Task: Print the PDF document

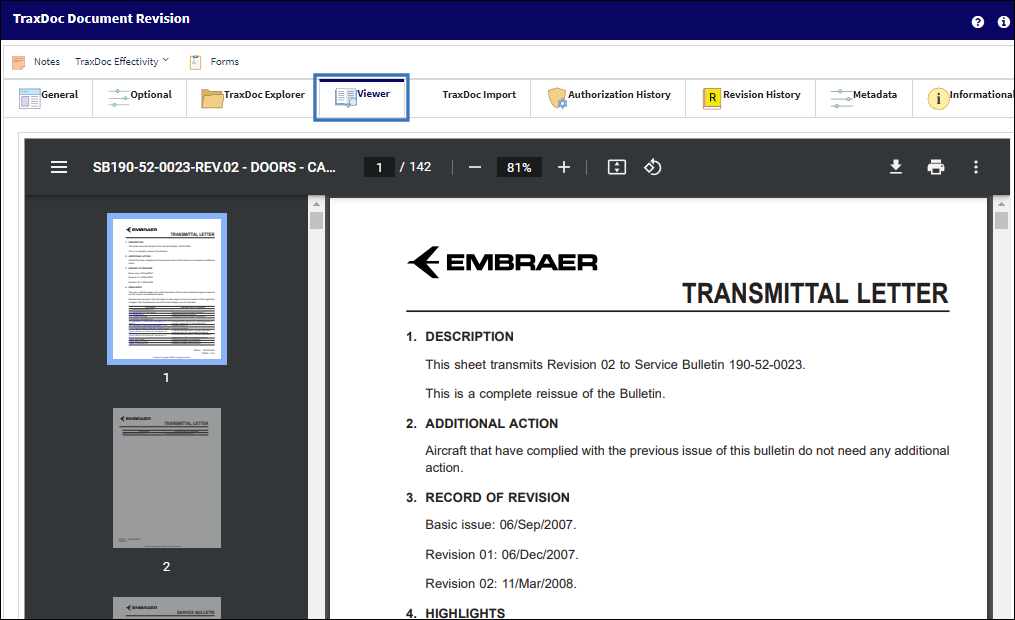Action: [935, 167]
